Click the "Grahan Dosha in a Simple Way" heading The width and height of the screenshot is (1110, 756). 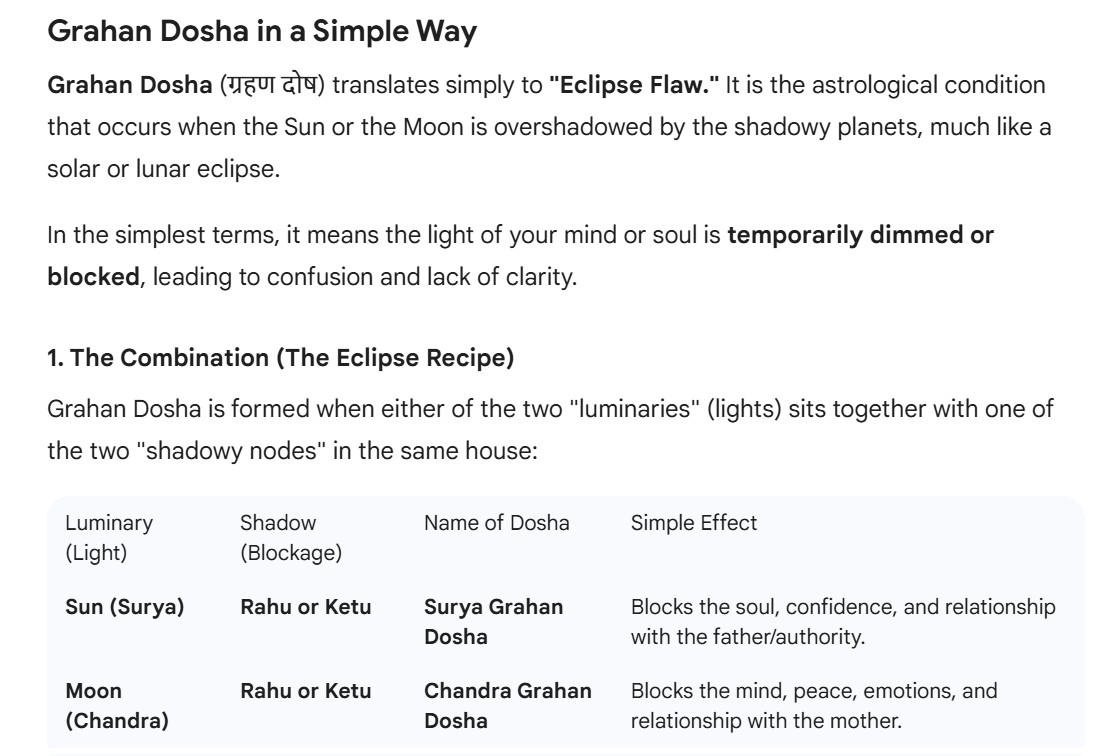point(262,32)
